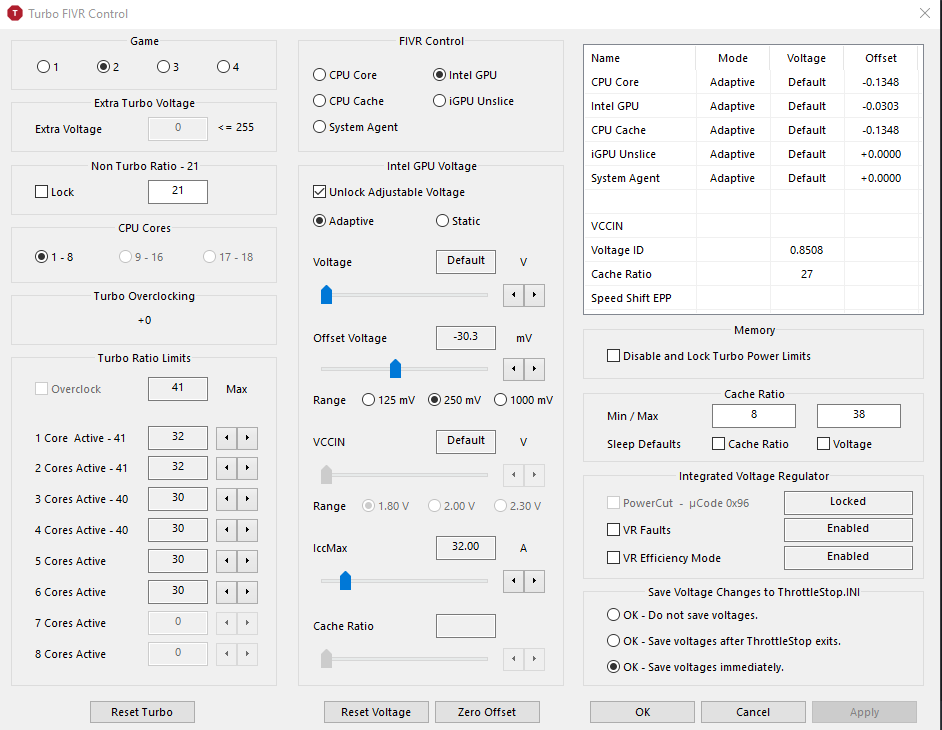Image resolution: width=942 pixels, height=730 pixels.
Task: Click the 1 Core Active ratio field
Action: [x=178, y=438]
